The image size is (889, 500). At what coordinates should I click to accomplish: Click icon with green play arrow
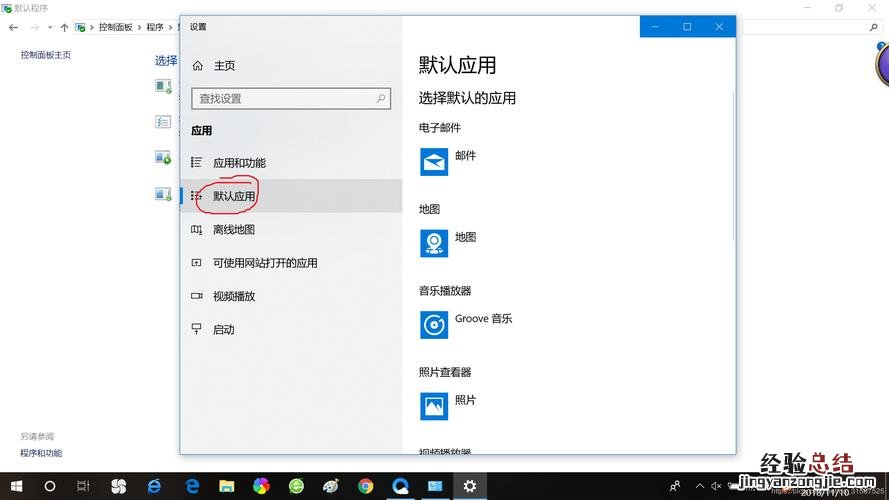[163, 158]
